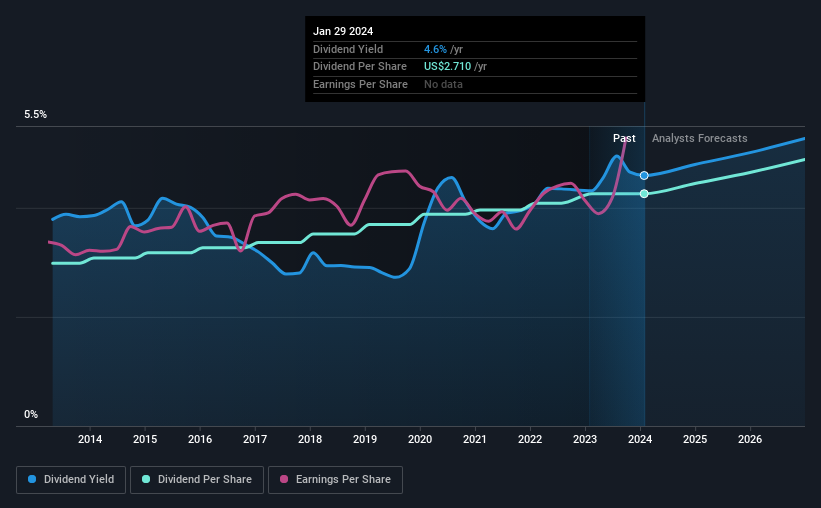Select the 2026 x-axis year label

tap(750, 439)
